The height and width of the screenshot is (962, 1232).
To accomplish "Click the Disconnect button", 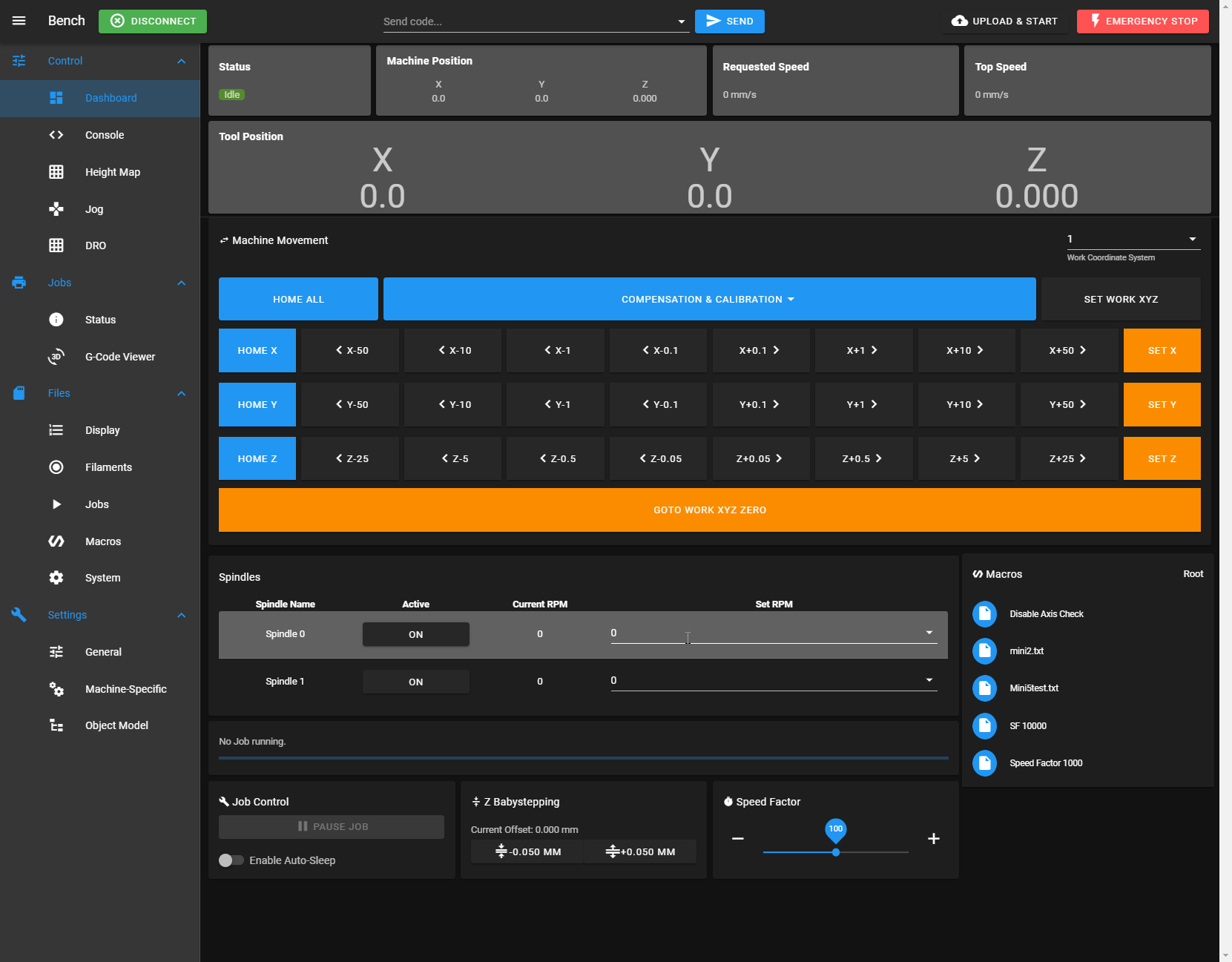I will tap(153, 21).
